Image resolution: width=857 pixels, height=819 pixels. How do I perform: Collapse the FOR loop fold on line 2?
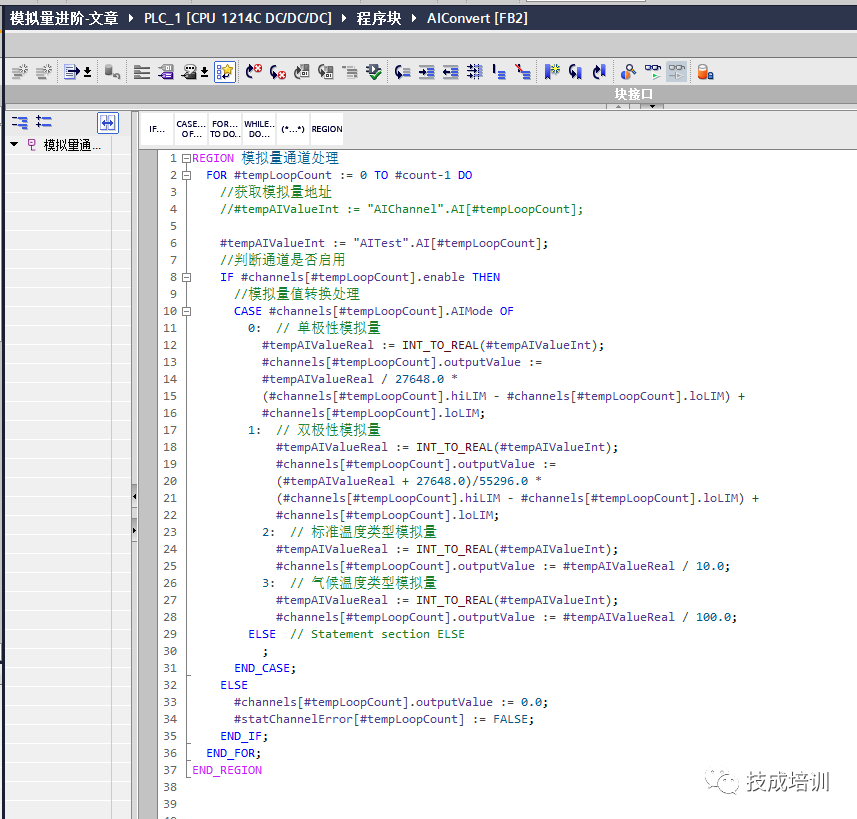tap(186, 176)
